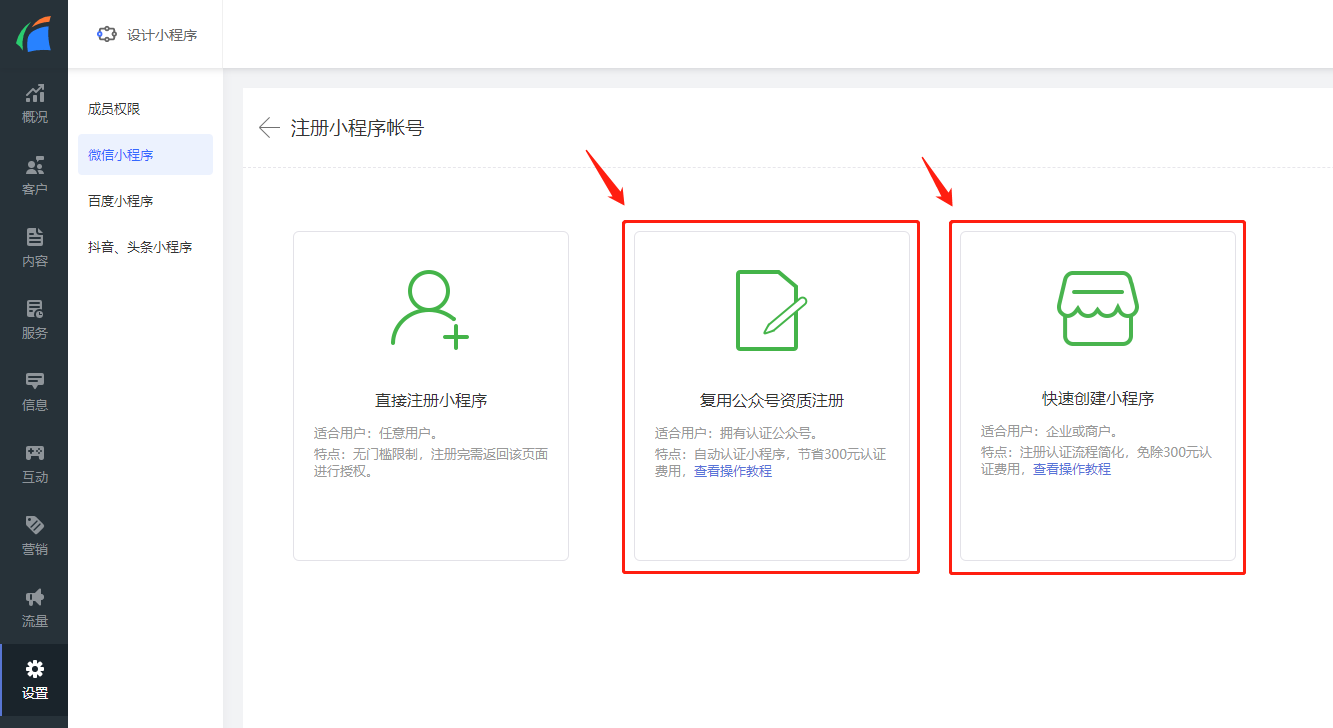Open 概况 overview in the sidebar
Image resolution: width=1333 pixels, height=728 pixels.
pos(34,104)
